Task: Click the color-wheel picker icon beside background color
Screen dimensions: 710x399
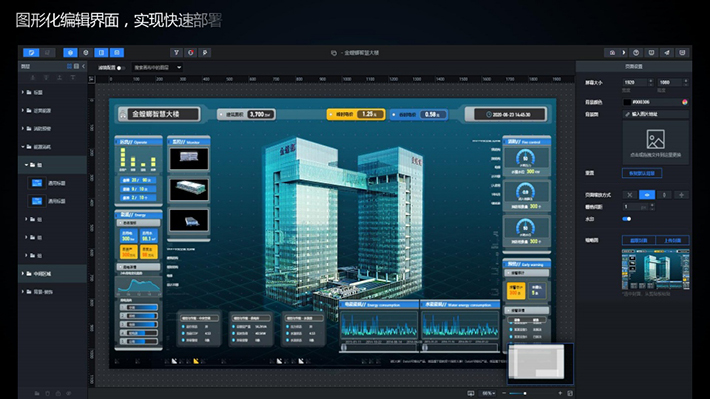Action: point(685,102)
